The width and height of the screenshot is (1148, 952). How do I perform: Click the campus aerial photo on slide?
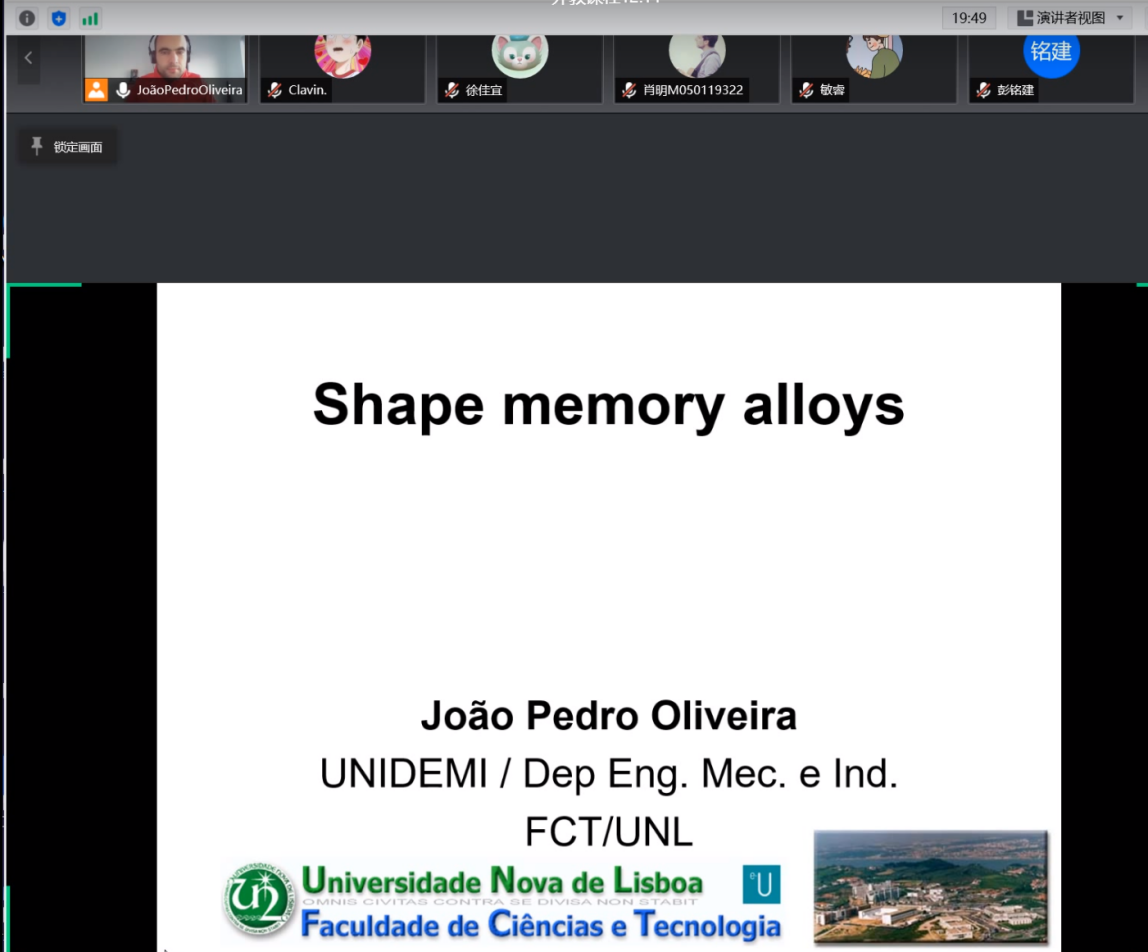tap(930, 886)
